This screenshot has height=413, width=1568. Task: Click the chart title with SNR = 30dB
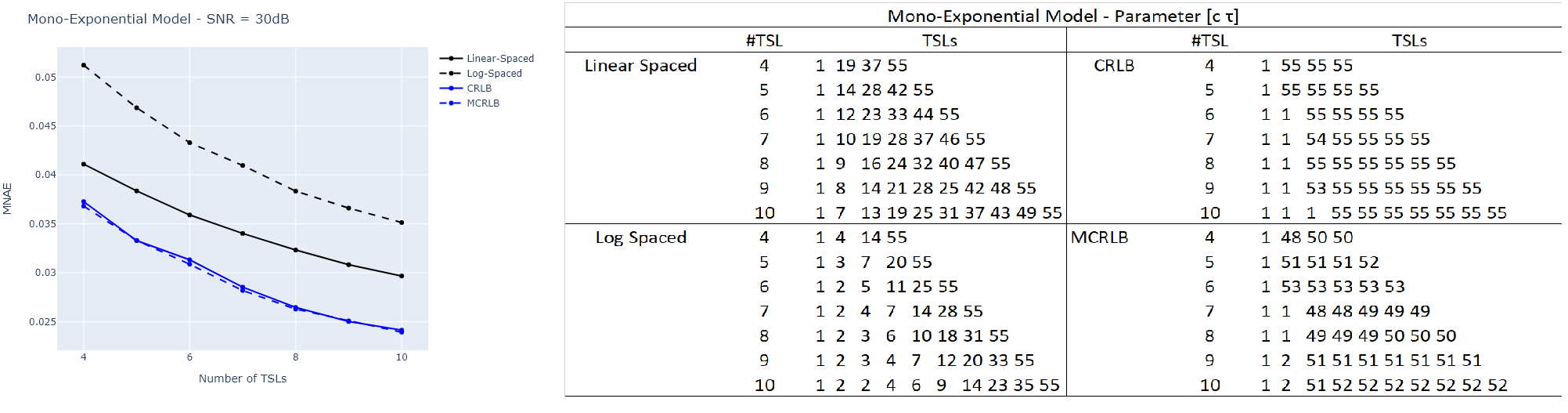158,19
